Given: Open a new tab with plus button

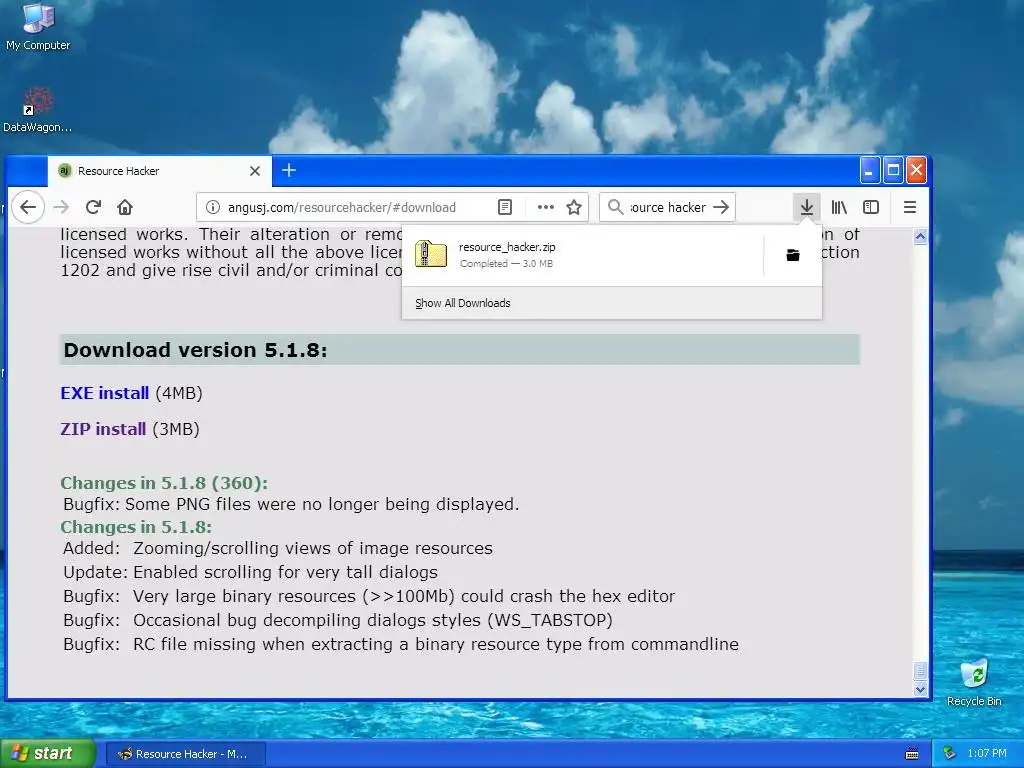Looking at the screenshot, I should (x=289, y=170).
